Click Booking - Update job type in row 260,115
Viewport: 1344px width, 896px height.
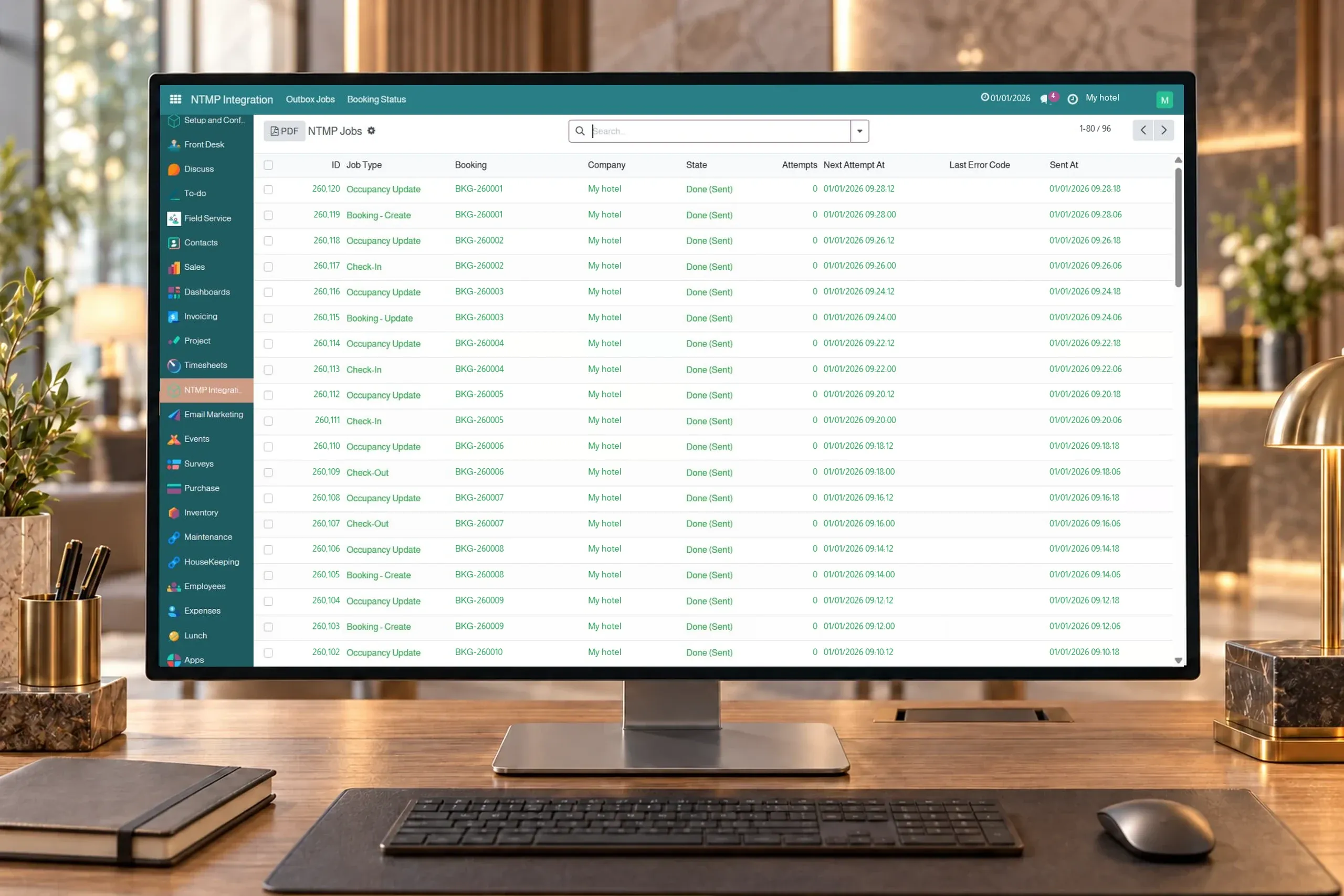tap(380, 318)
